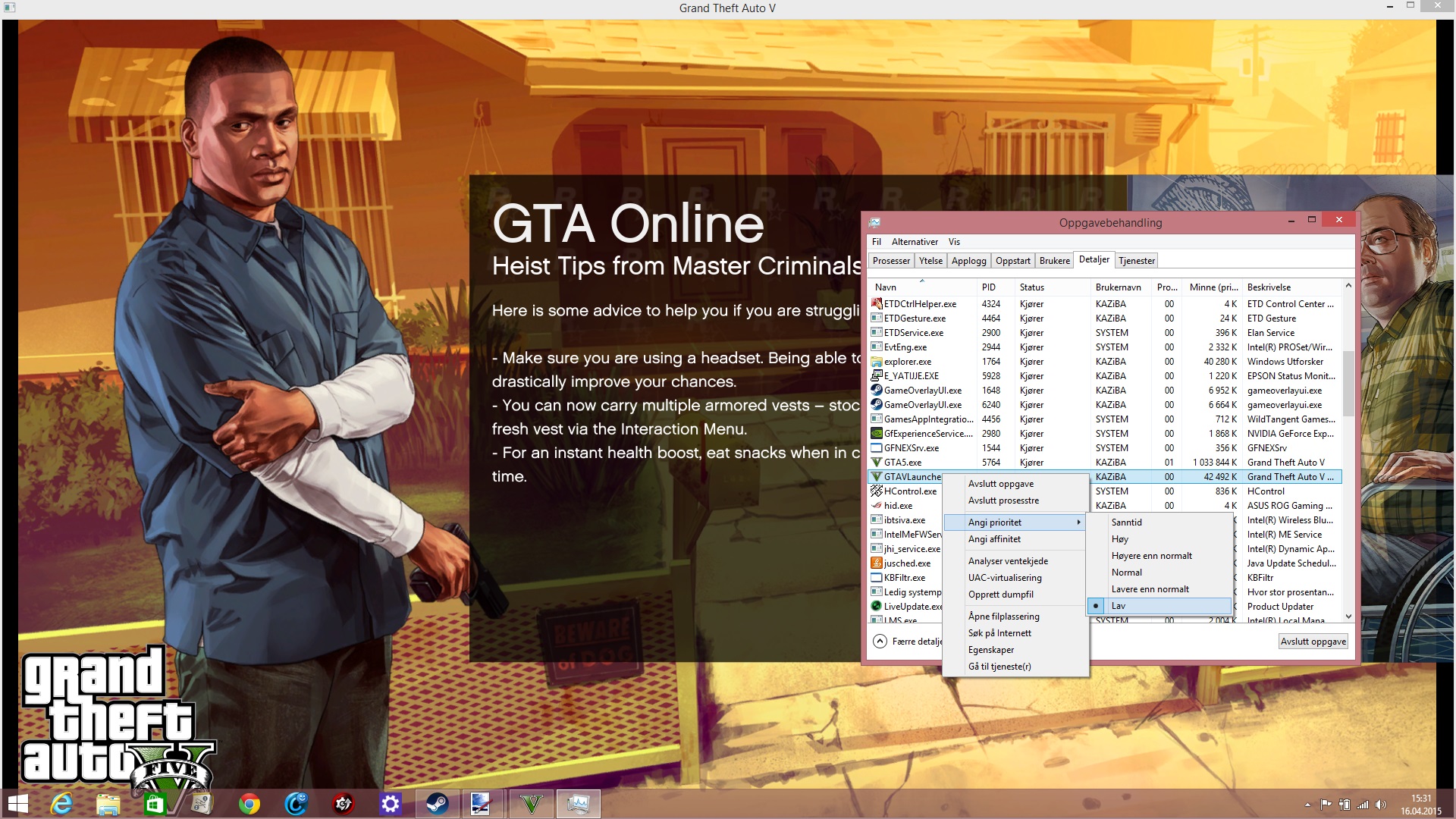The image size is (1456, 819).
Task: Open Steam from the taskbar
Action: (437, 804)
